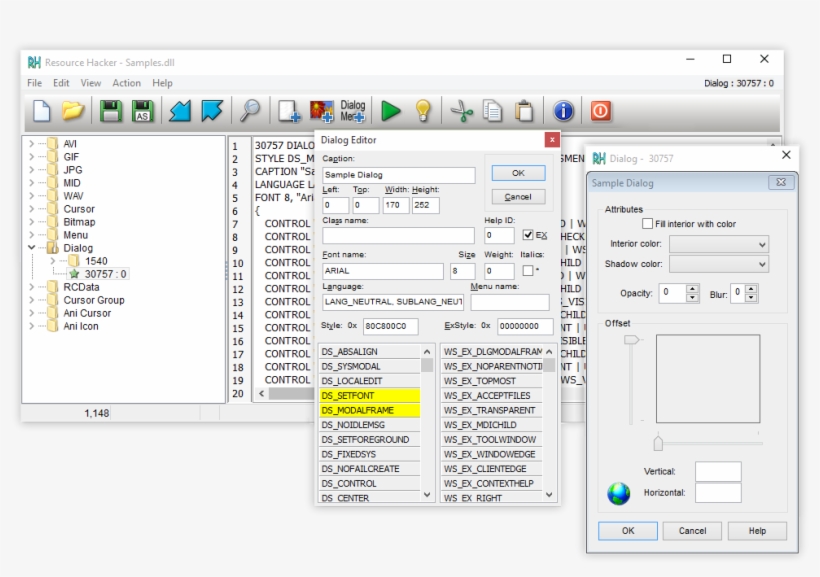The image size is (820, 577).
Task: Click the Style hex field 80C800C0
Action: click(391, 326)
